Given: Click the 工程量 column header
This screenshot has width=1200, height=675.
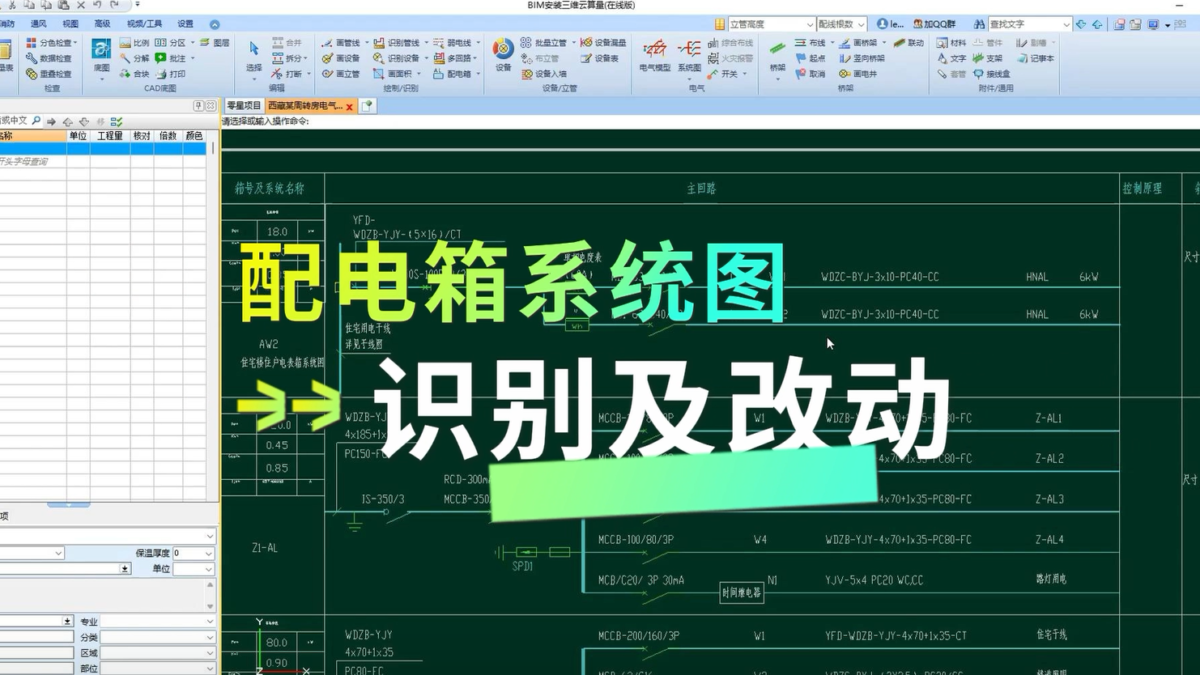Looking at the screenshot, I should click(110, 136).
